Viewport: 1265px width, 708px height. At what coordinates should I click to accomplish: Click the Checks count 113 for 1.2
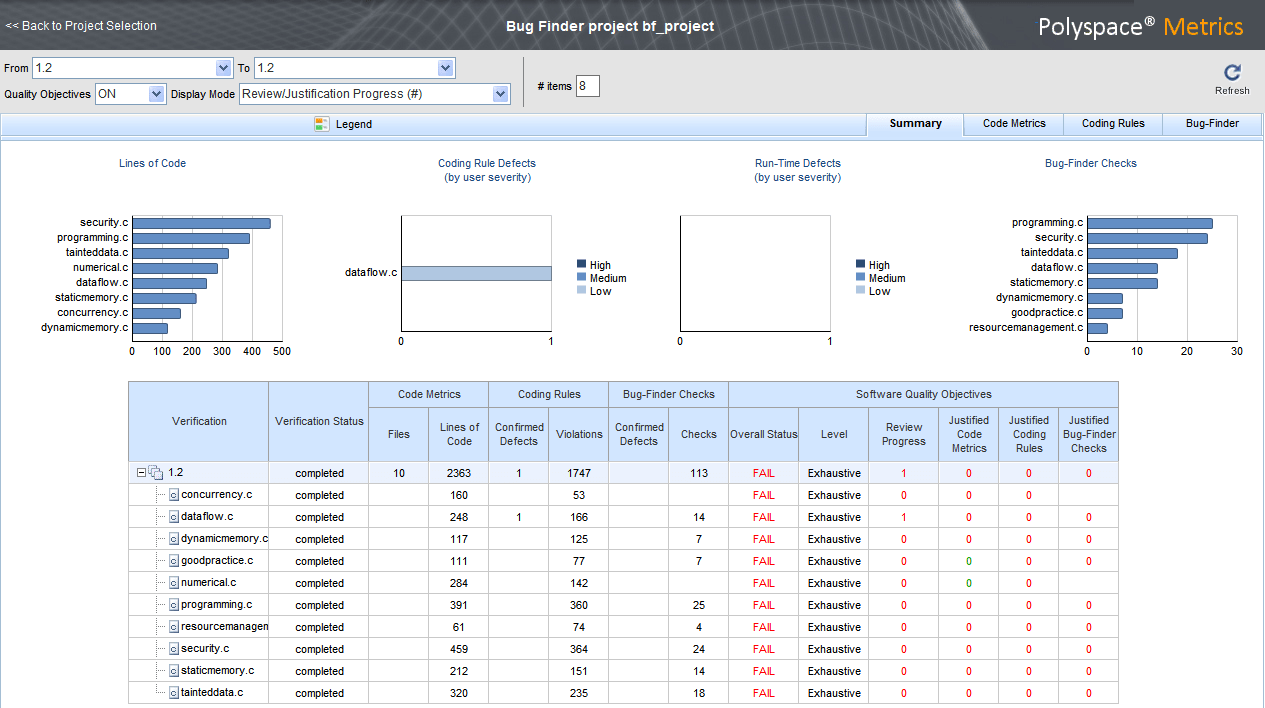point(698,473)
